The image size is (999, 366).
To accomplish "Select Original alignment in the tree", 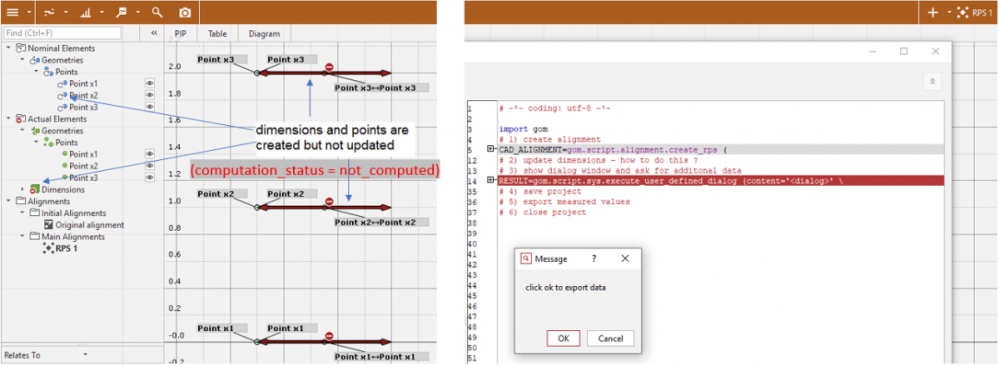I will click(x=90, y=225).
